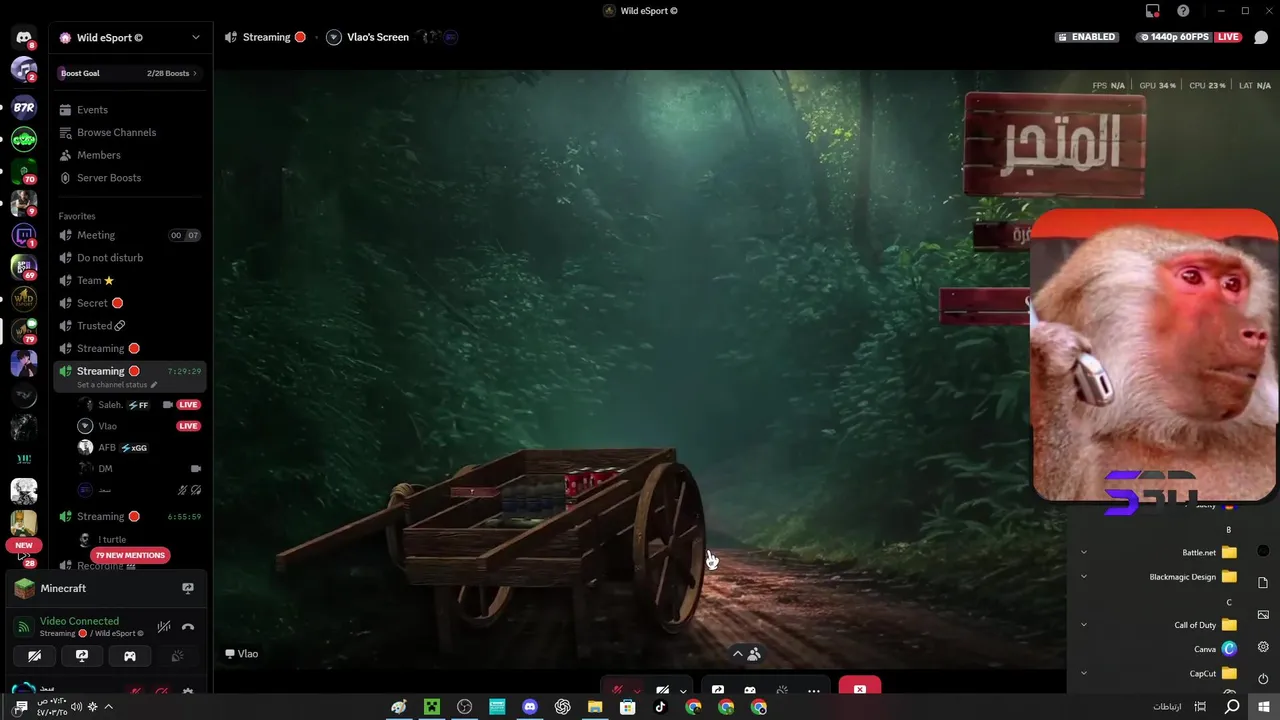
Task: Open OBS Studio from the taskbar
Action: 465,707
